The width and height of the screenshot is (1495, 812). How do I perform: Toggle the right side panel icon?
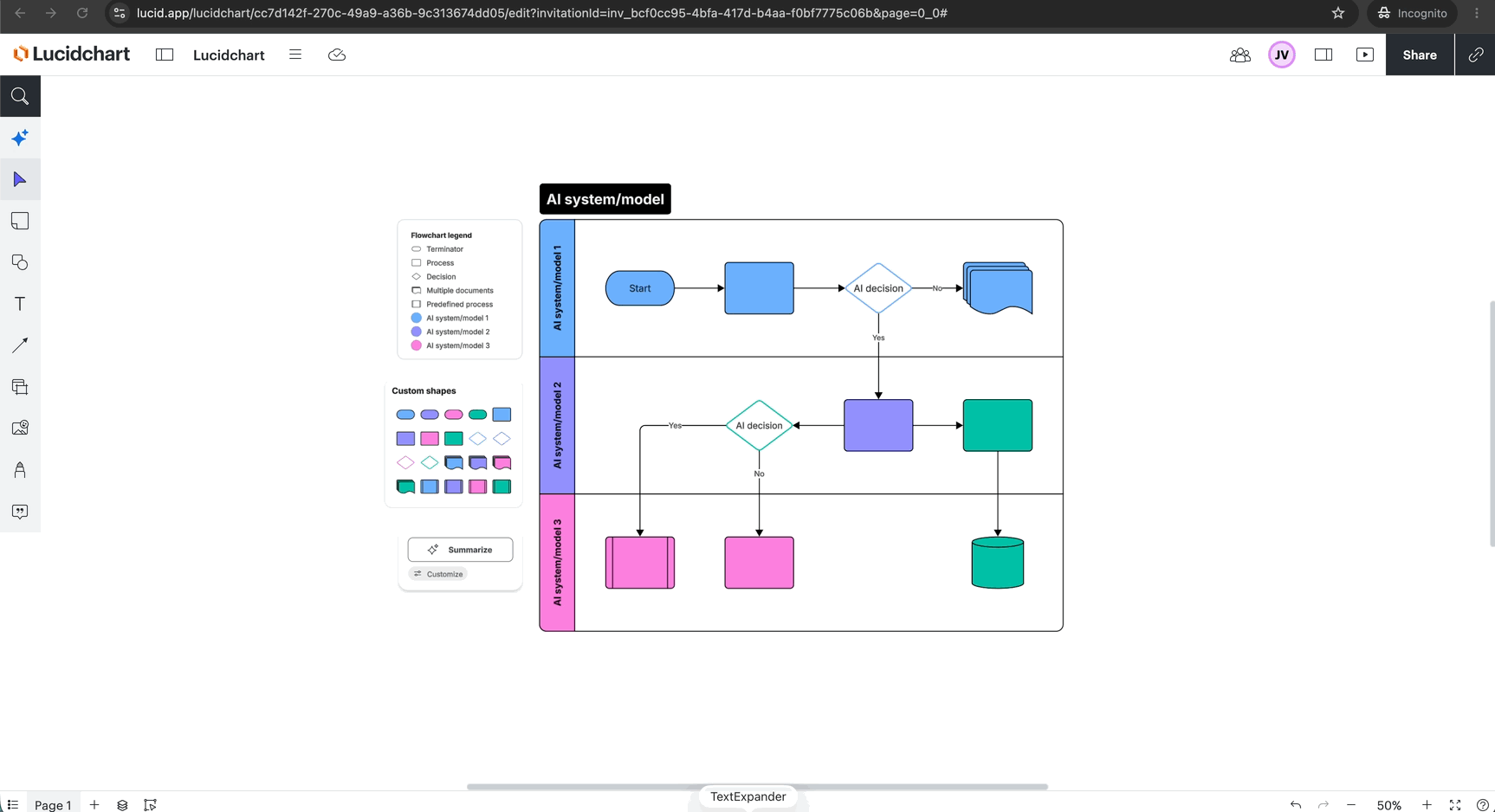coord(1323,55)
